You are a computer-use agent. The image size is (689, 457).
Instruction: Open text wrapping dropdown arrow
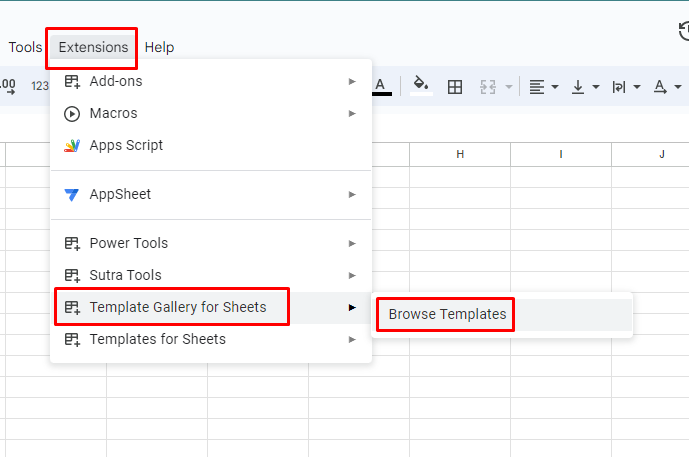click(x=637, y=87)
